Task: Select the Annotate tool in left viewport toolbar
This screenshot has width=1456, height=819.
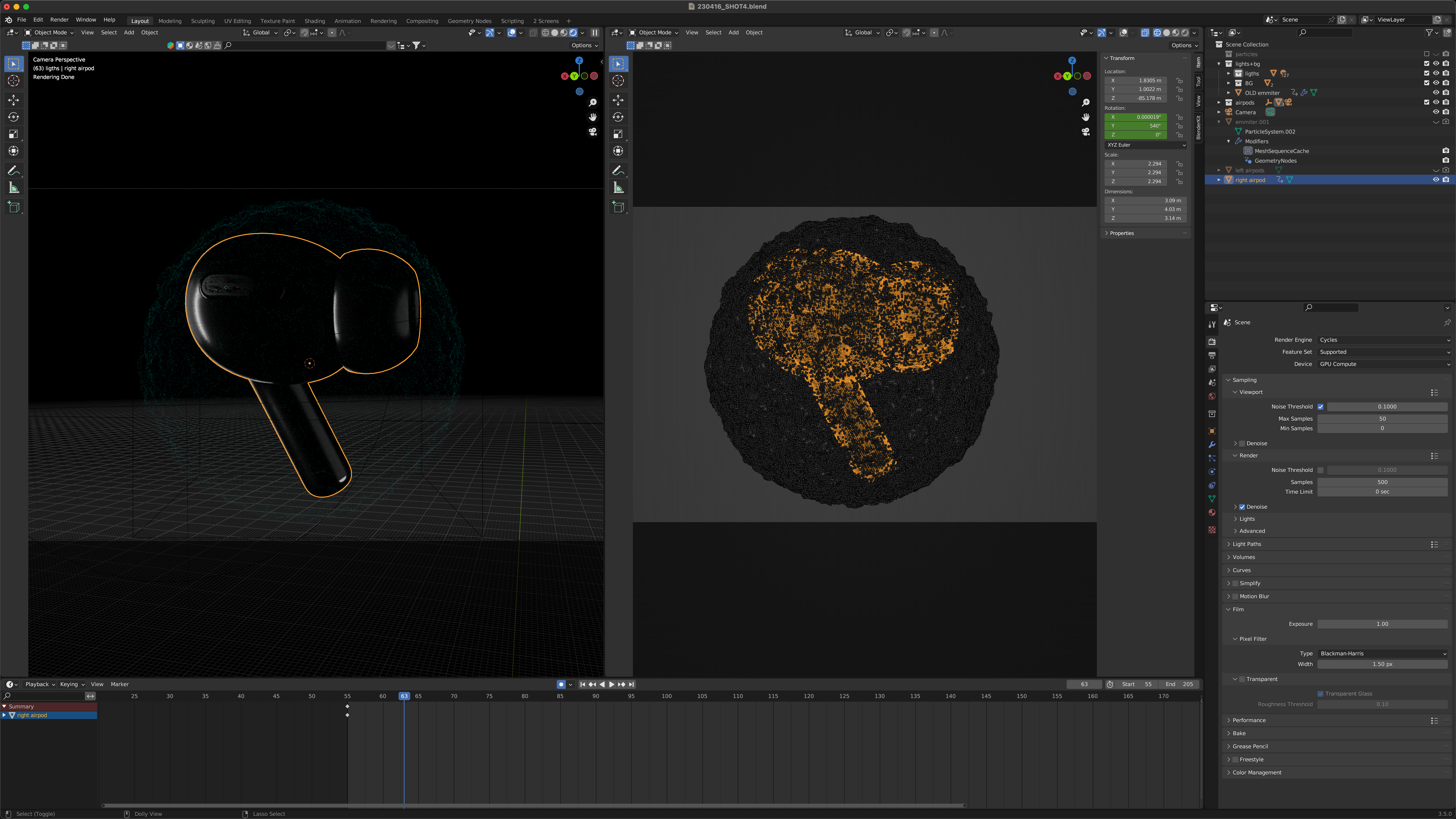Action: coord(14,171)
